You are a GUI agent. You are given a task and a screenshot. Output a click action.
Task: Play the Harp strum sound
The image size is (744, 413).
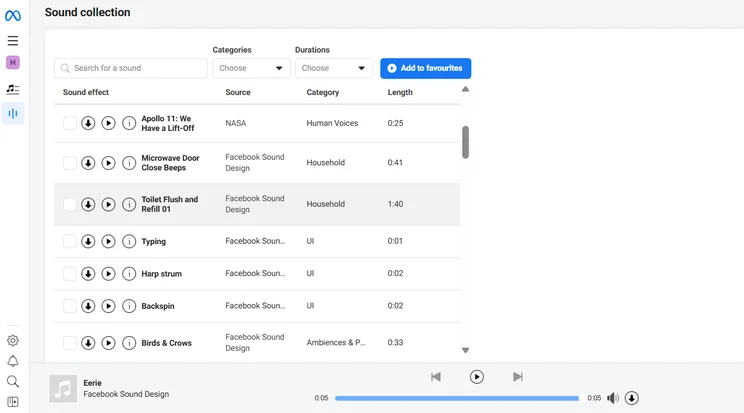[108, 274]
